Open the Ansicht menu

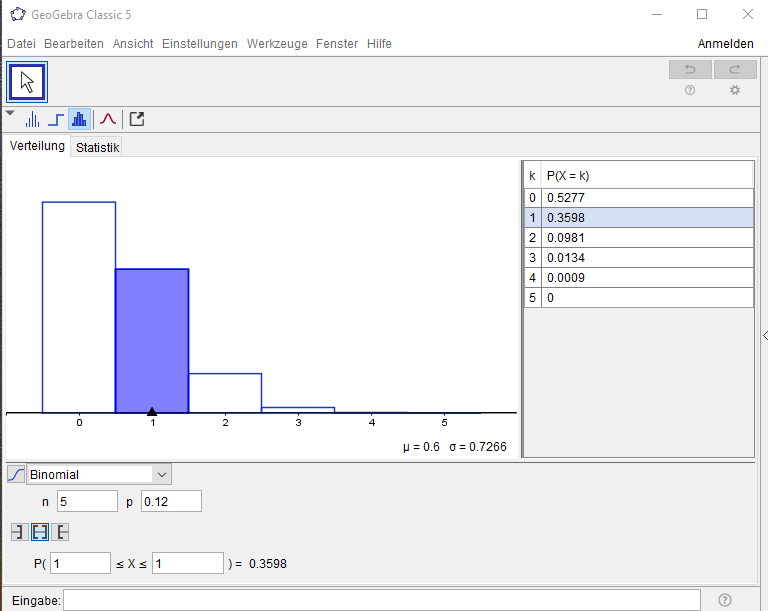click(x=133, y=44)
